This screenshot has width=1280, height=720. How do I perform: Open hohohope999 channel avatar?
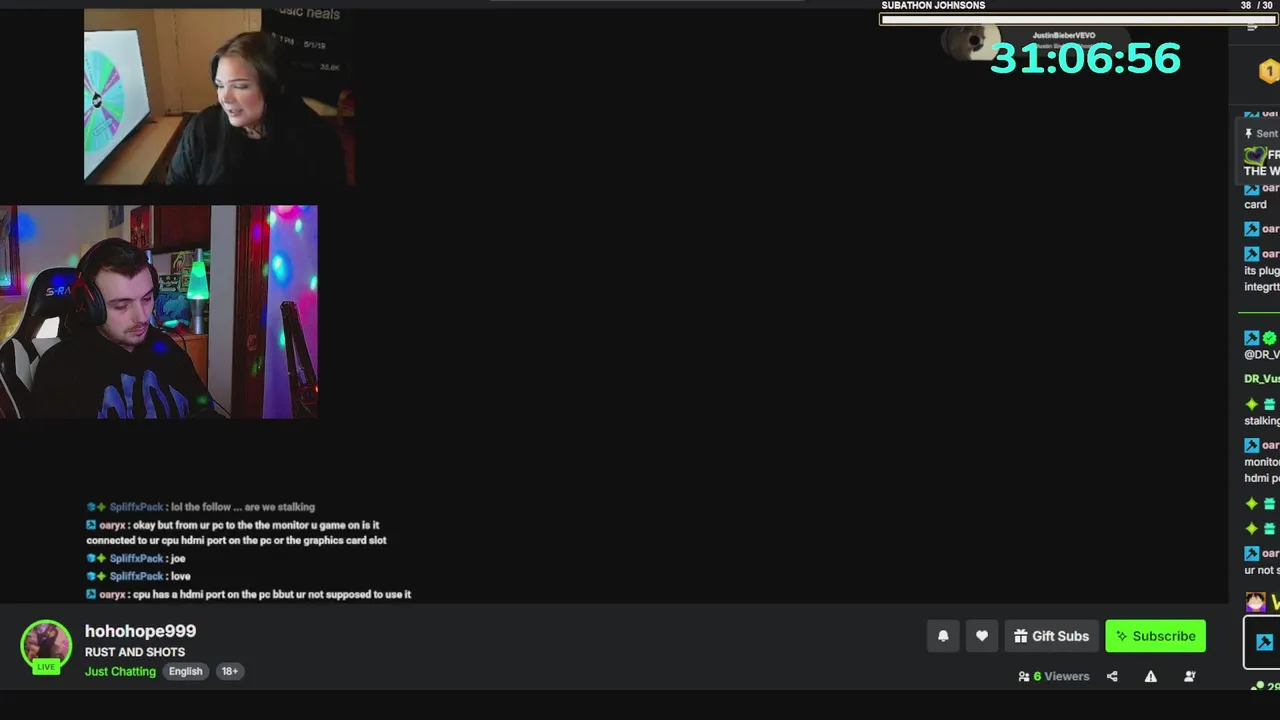(x=46, y=646)
